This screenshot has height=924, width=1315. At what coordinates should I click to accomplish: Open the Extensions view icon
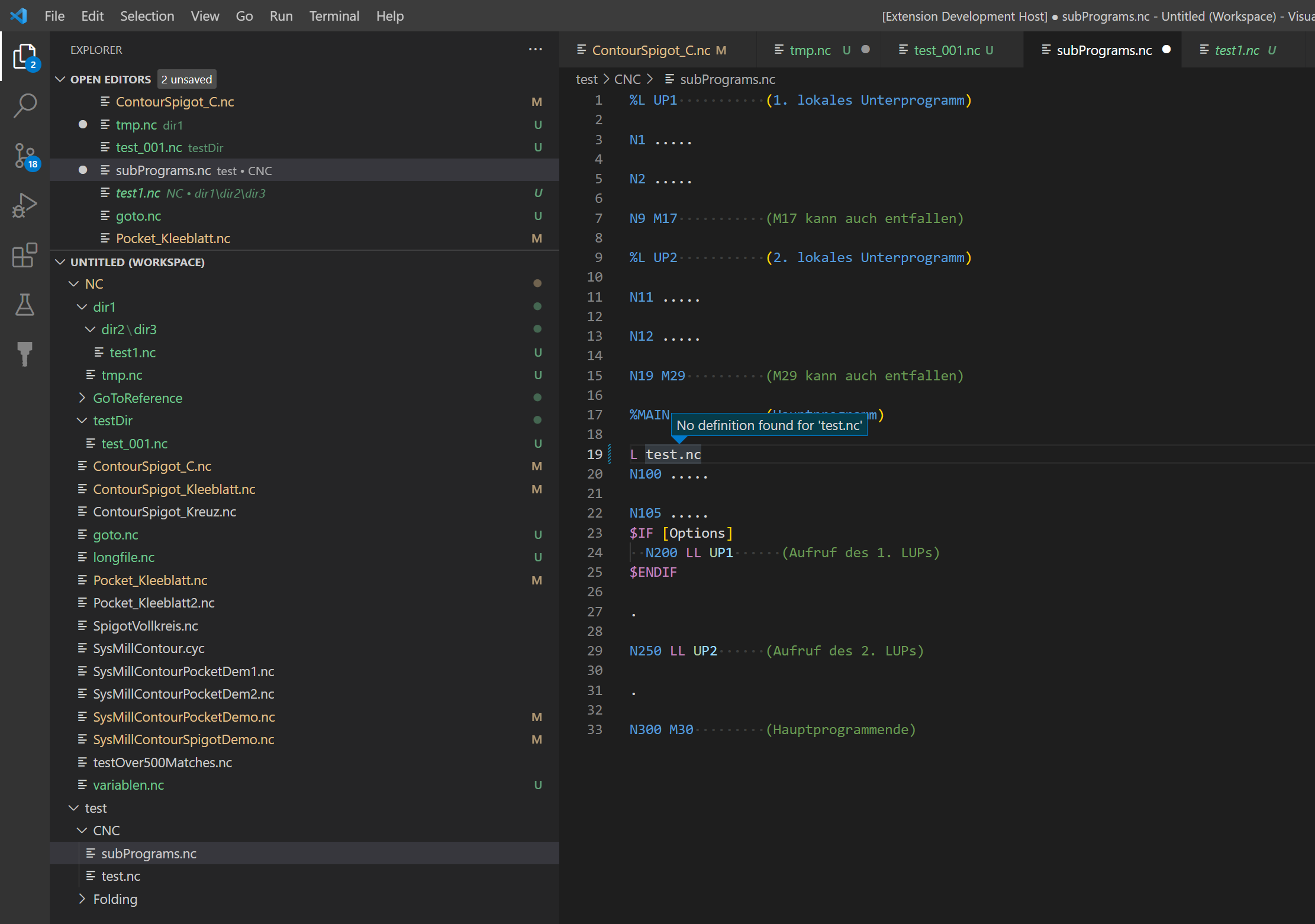click(25, 255)
